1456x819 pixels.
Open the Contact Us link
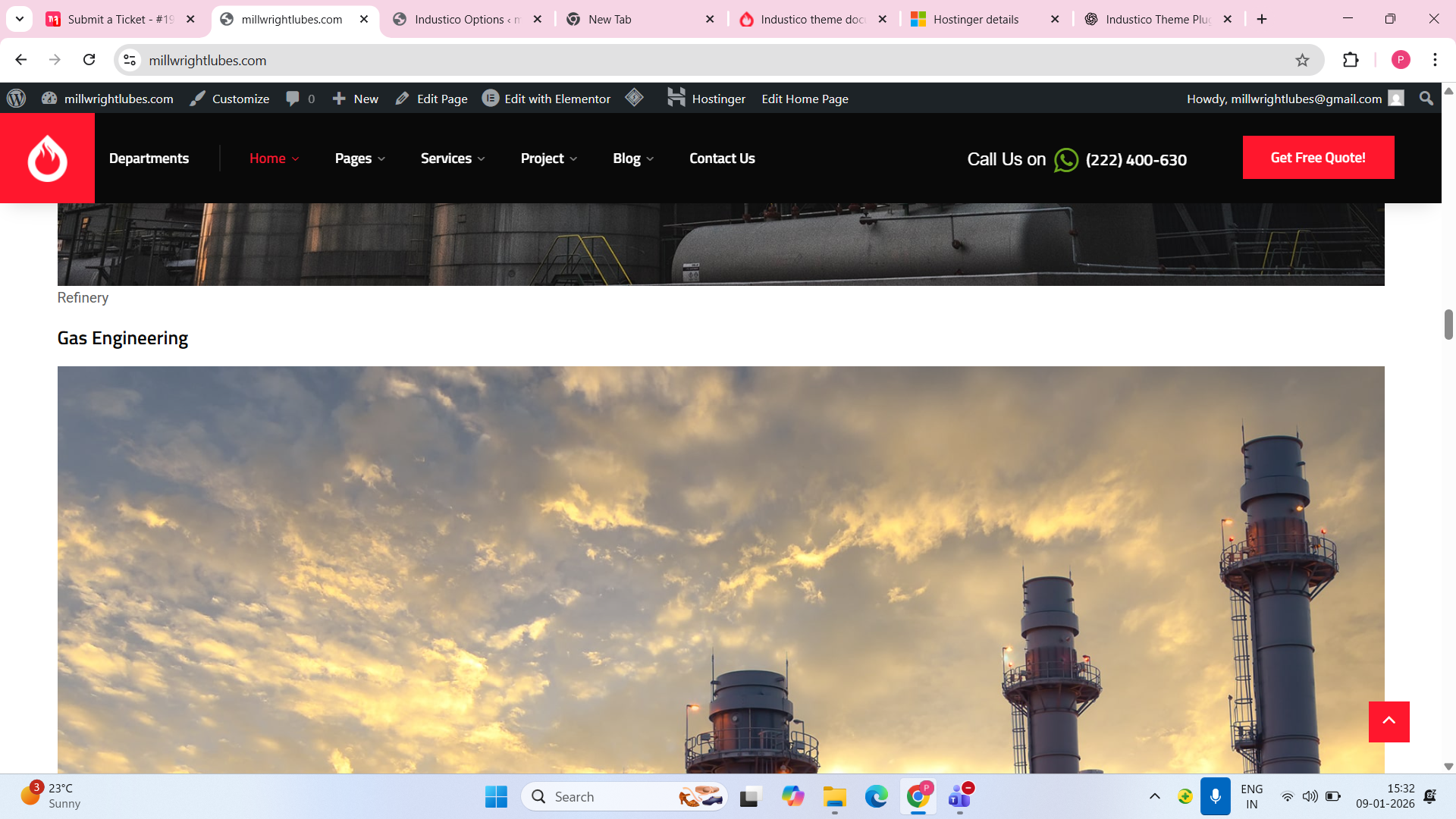(722, 158)
